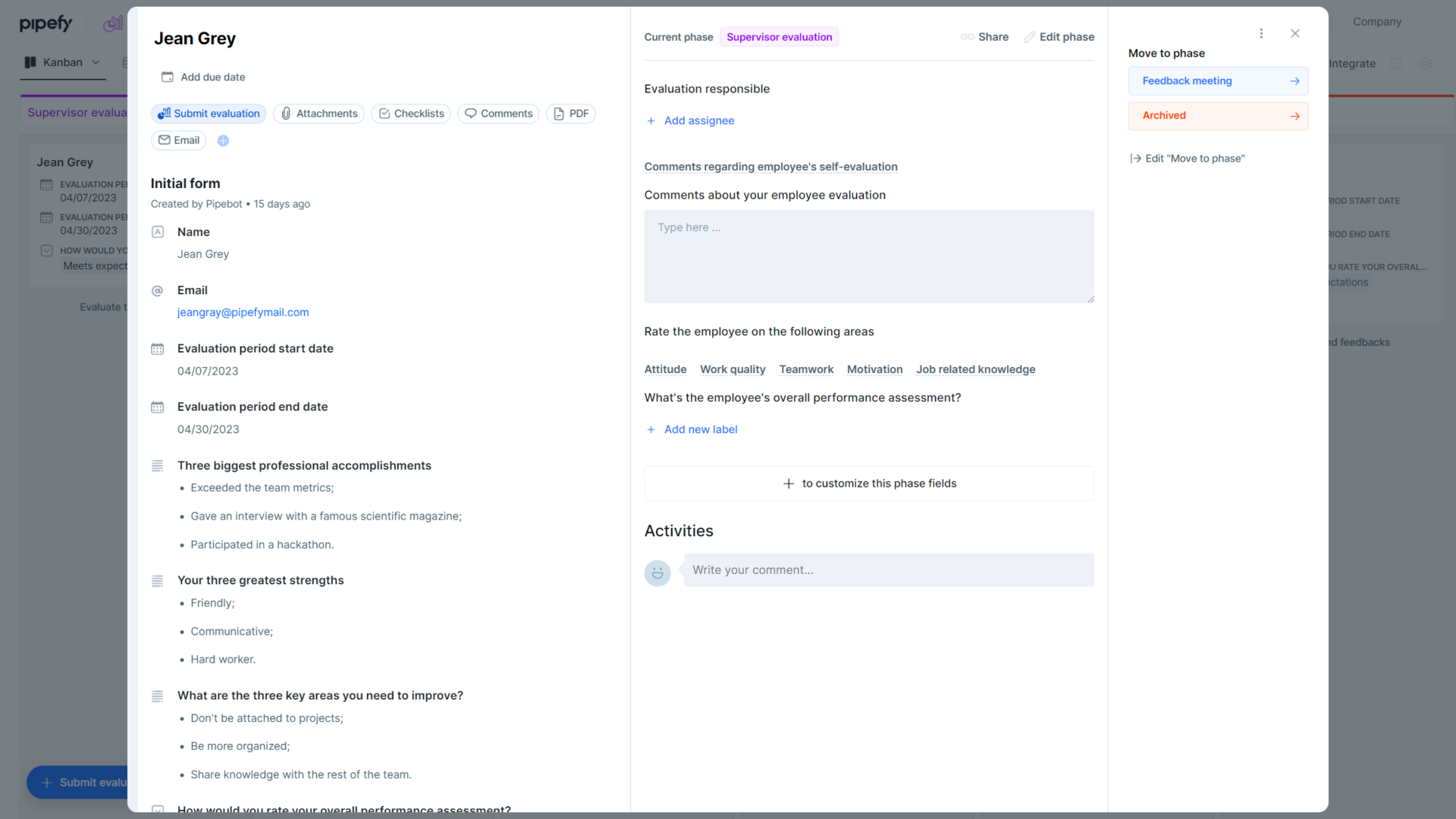Click Edit "Move to phase" link
The image size is (1456, 819).
1188,158
